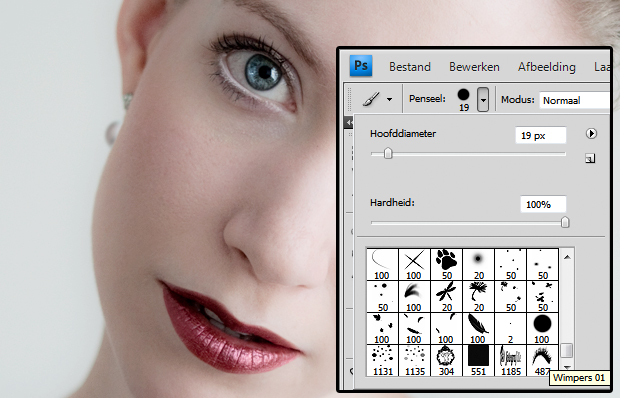Select the round ornament brush 304
The height and width of the screenshot is (398, 620).
[446, 360]
